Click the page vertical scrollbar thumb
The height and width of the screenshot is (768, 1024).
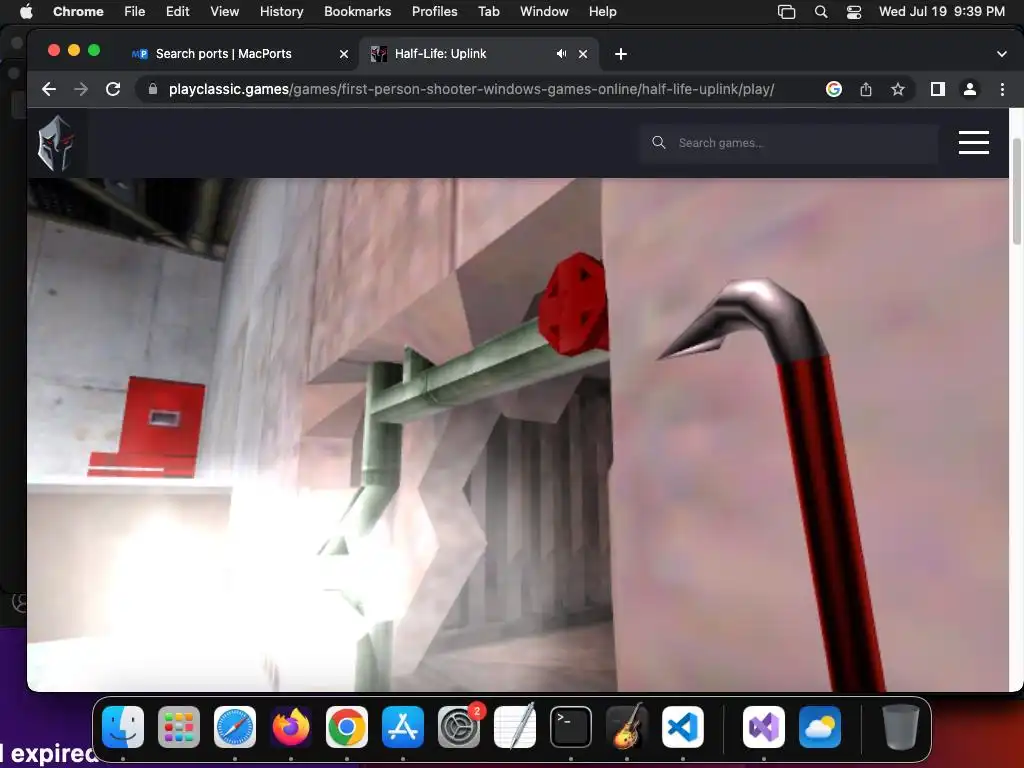click(x=1016, y=191)
